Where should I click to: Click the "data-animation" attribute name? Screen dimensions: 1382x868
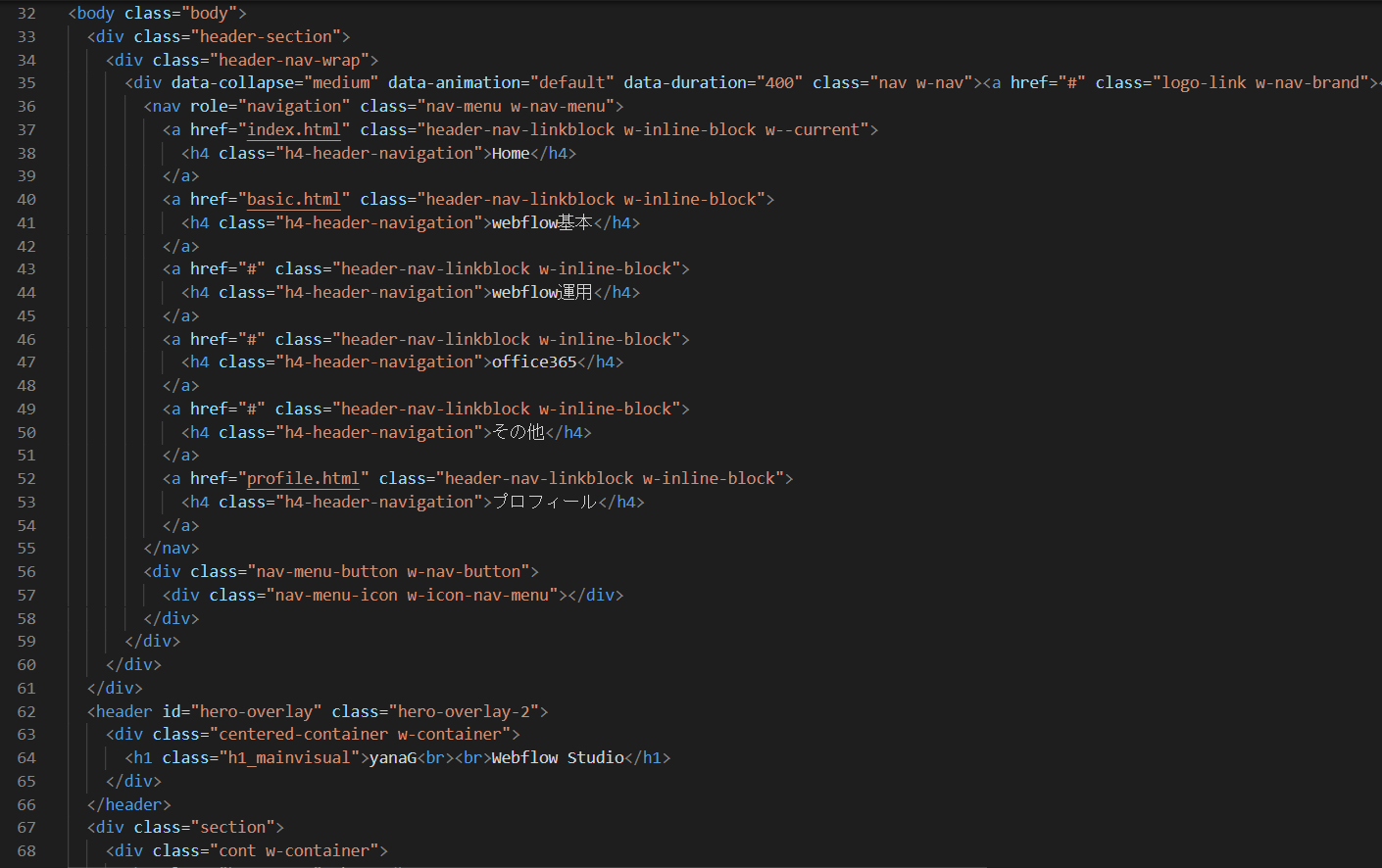[x=454, y=82]
